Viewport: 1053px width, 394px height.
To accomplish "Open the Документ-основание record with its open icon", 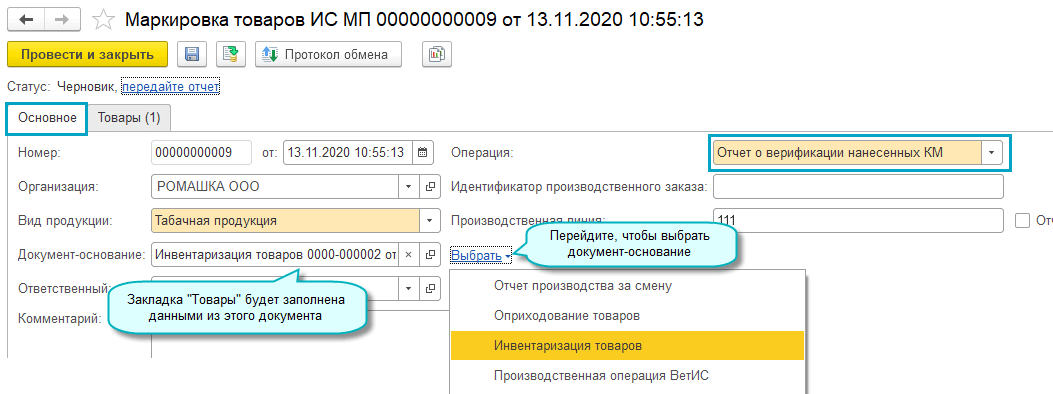I will tap(430, 254).
